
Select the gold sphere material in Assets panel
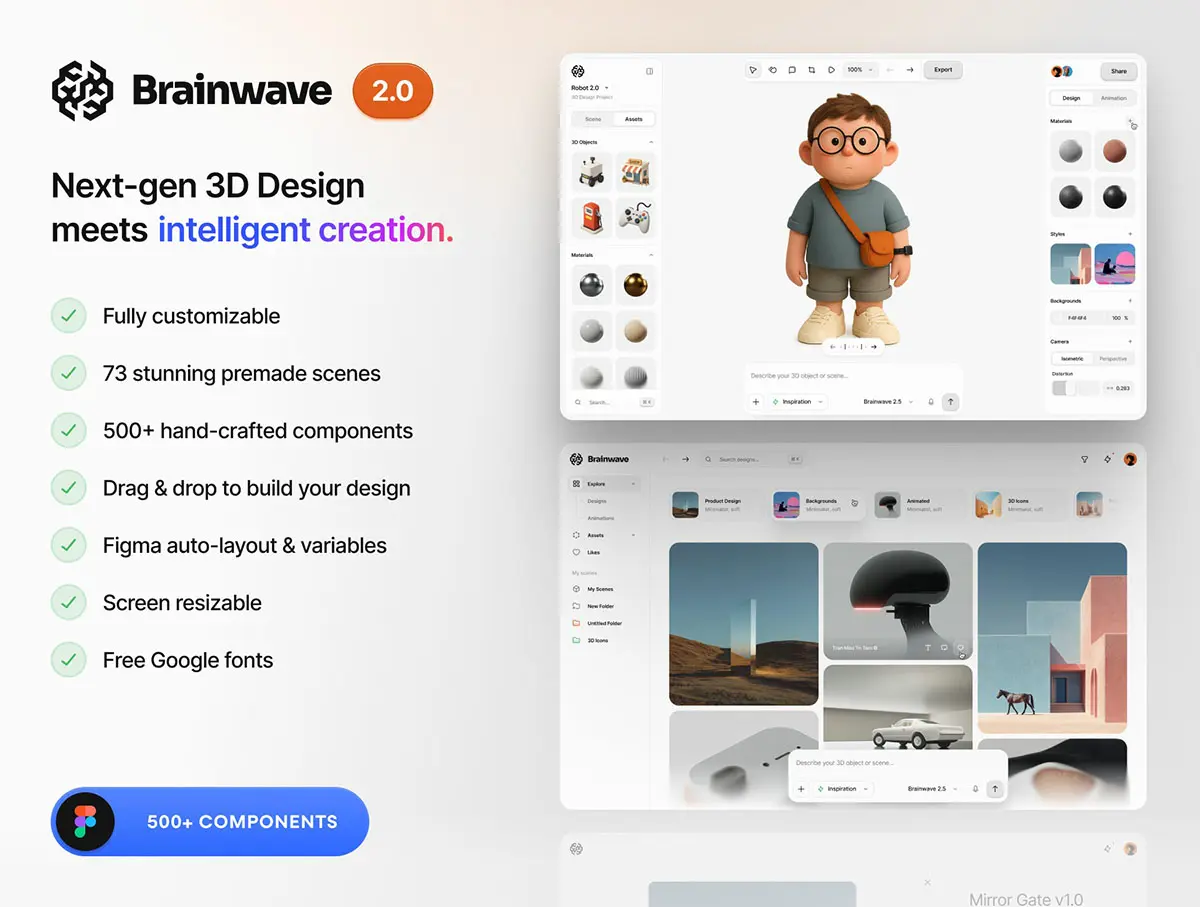click(635, 286)
